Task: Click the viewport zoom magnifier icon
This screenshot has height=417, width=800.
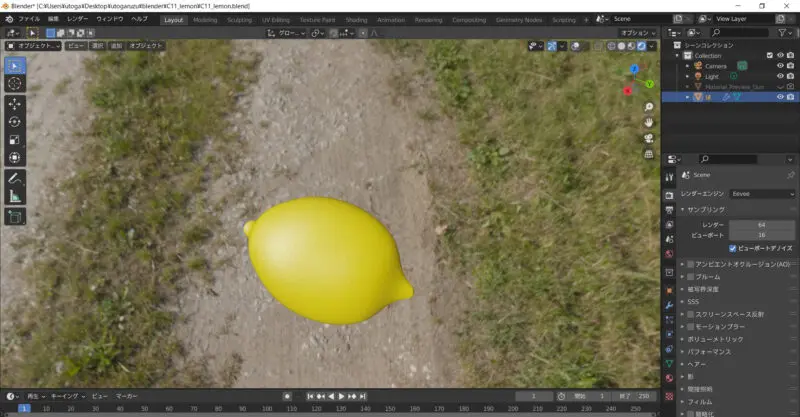Action: point(648,107)
